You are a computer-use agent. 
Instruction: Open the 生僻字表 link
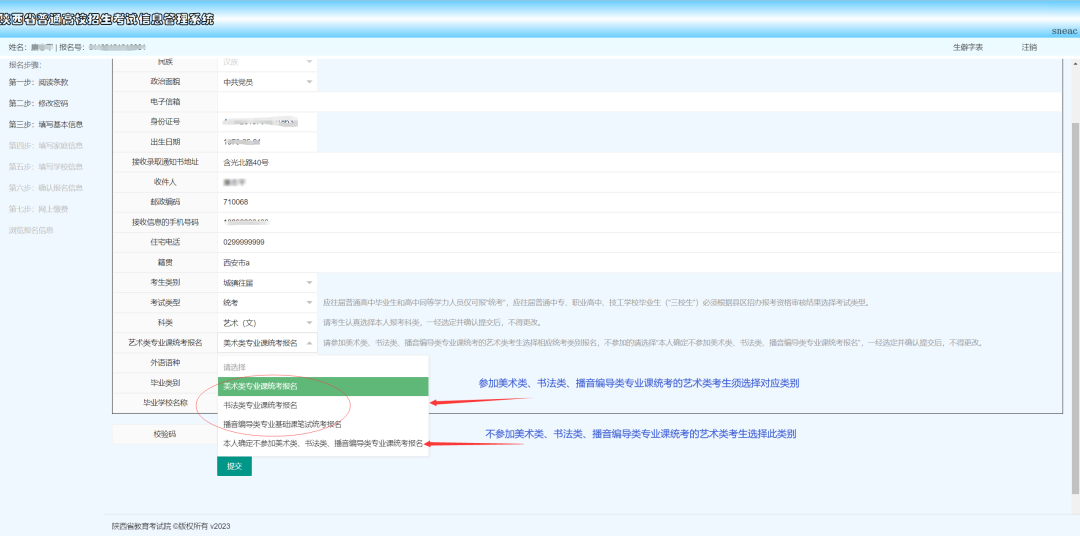[967, 47]
